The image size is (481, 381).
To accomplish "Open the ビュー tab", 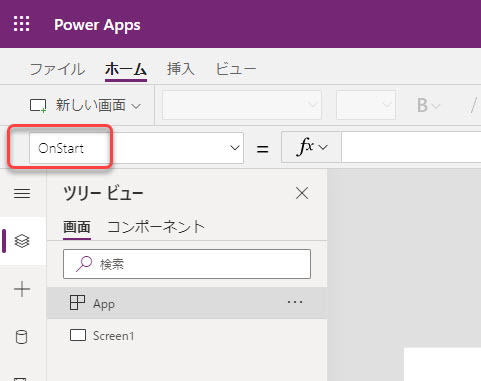I will (236, 69).
